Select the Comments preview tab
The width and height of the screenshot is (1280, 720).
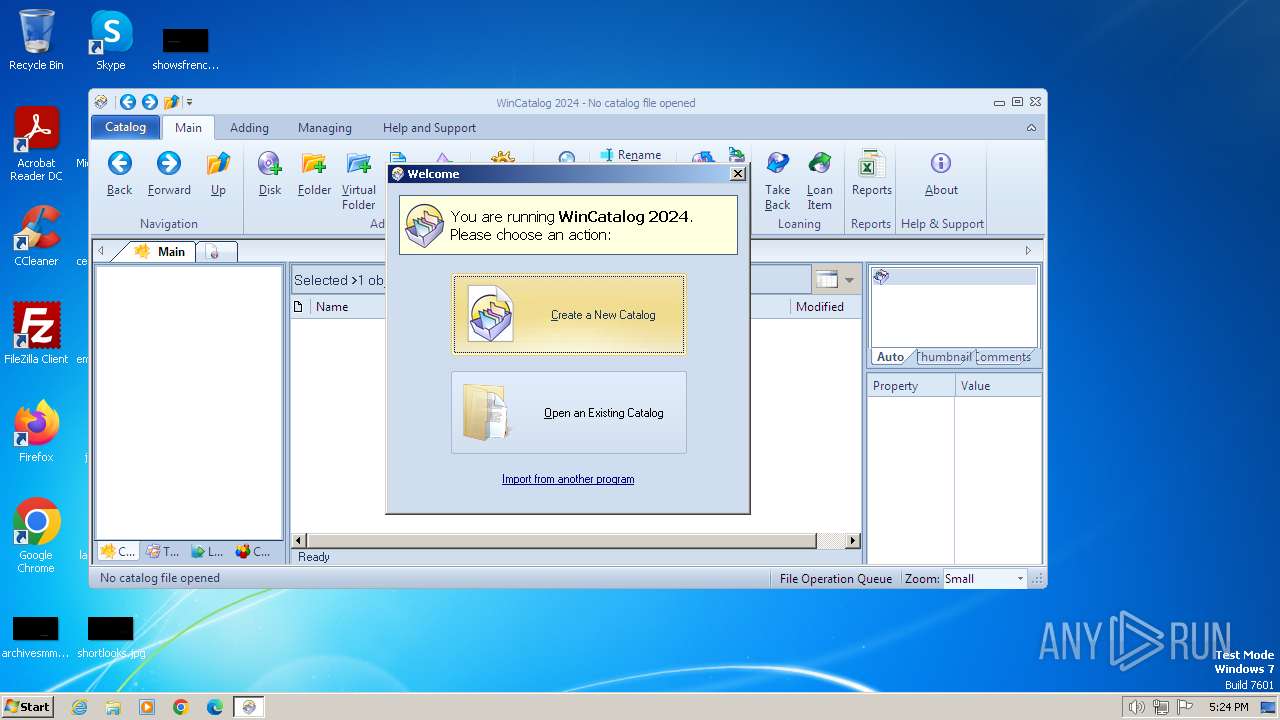[1003, 357]
